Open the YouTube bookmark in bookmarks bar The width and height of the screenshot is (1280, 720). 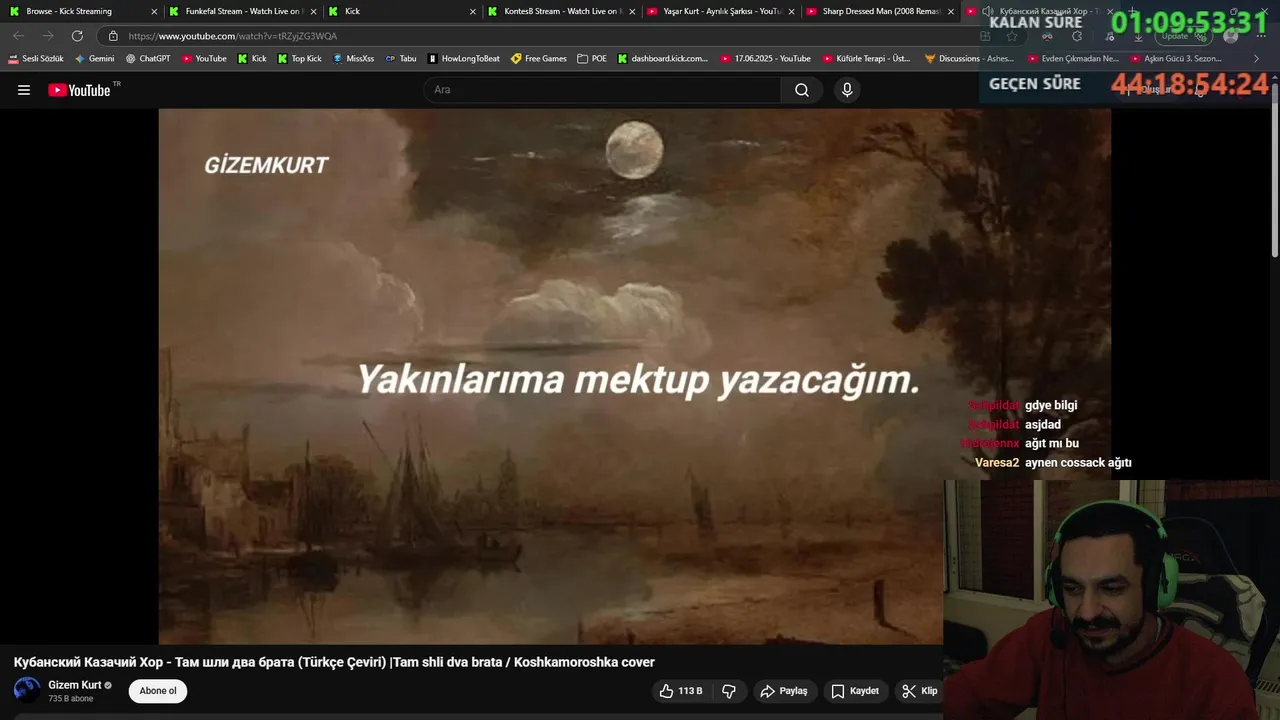pyautogui.click(x=204, y=59)
